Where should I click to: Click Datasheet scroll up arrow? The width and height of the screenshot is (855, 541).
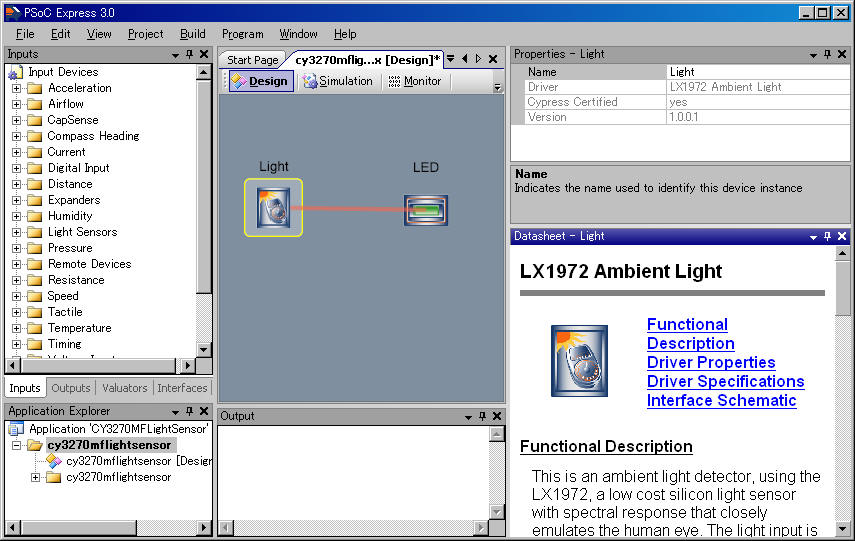coord(843,253)
